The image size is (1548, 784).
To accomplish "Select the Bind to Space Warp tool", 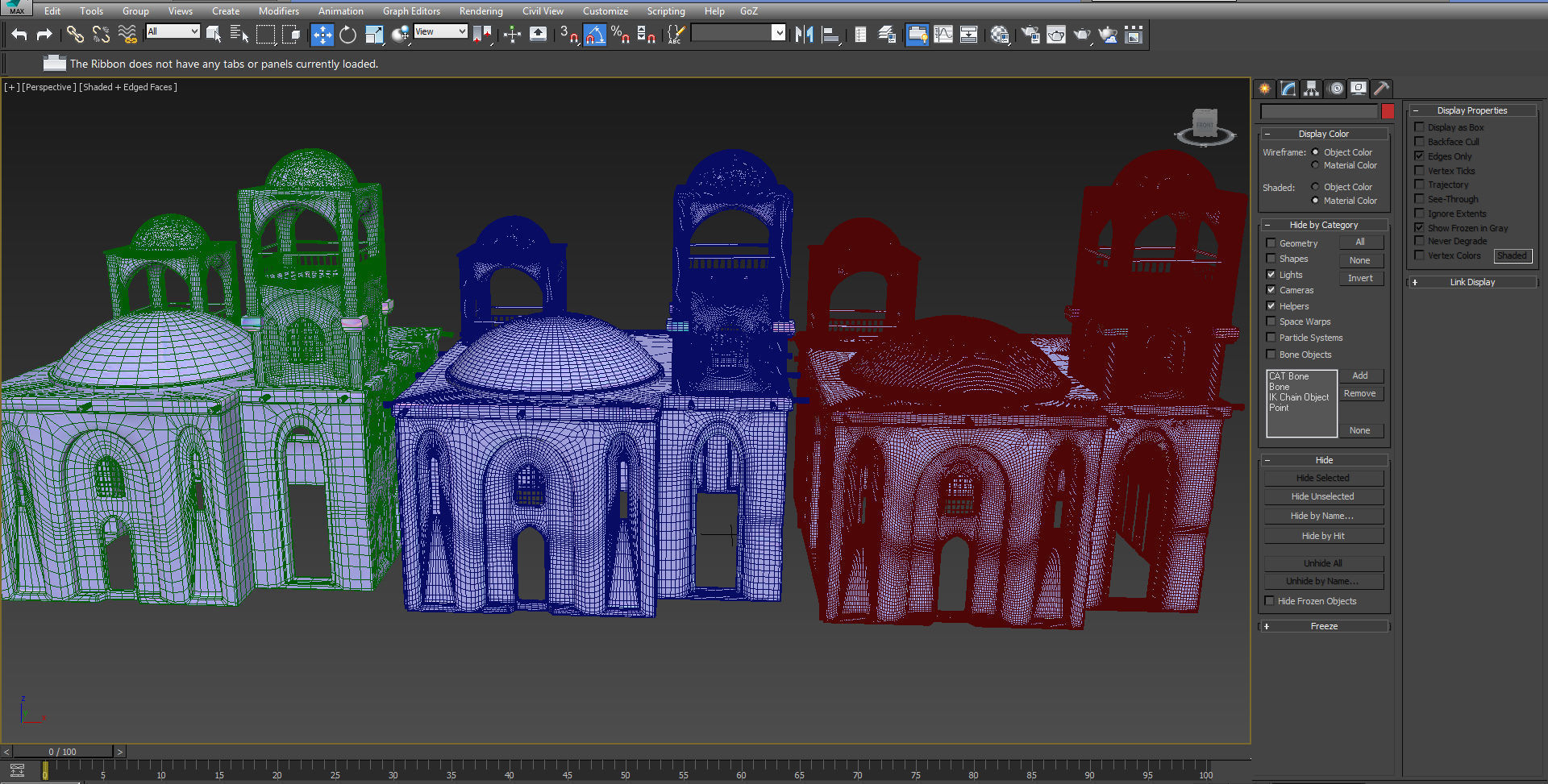I will (127, 34).
